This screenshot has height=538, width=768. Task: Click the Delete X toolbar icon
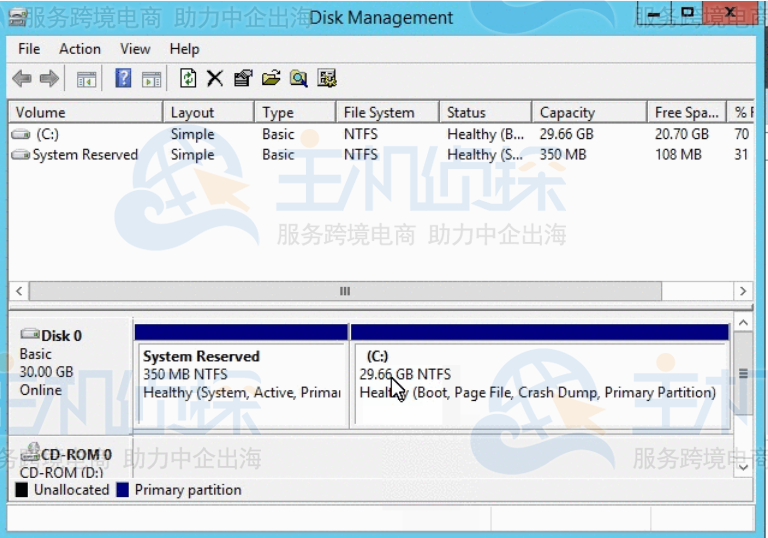click(215, 79)
